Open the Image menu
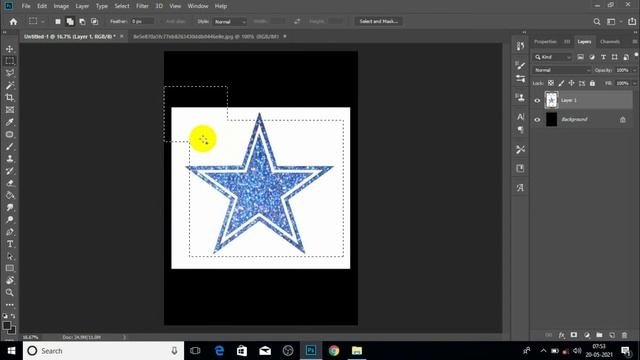 point(61,6)
